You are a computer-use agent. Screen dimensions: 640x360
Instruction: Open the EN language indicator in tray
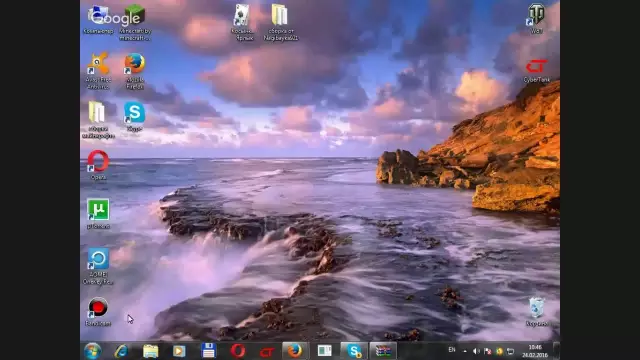[452, 350]
